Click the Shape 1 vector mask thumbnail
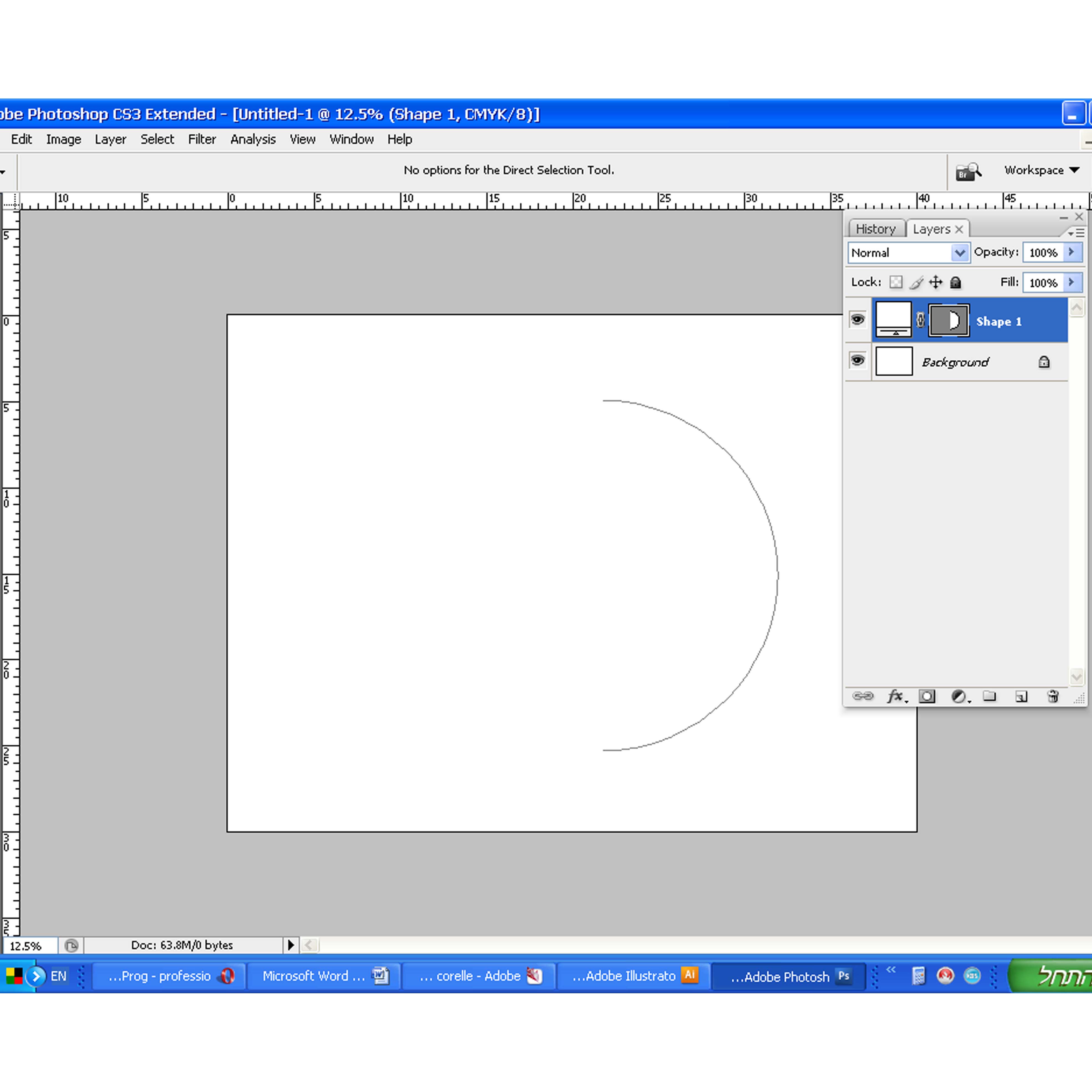This screenshot has height=1092, width=1092. pos(949,320)
